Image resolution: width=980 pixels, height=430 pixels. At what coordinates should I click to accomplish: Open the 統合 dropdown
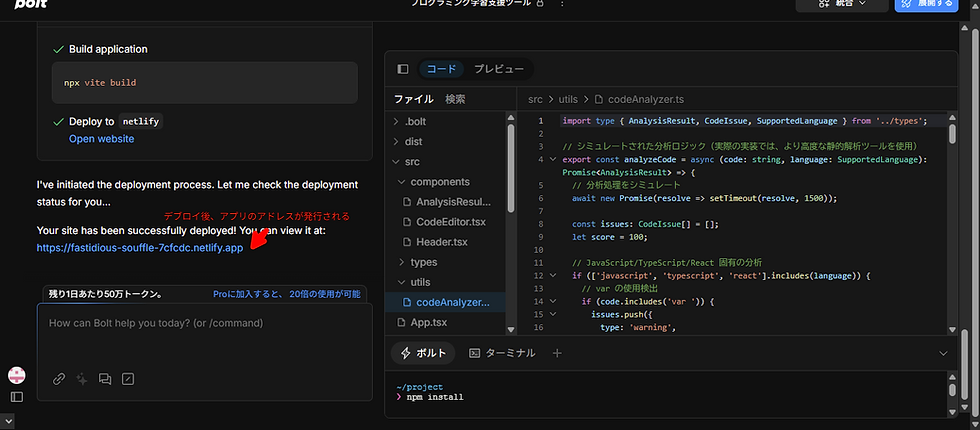[x=842, y=4]
